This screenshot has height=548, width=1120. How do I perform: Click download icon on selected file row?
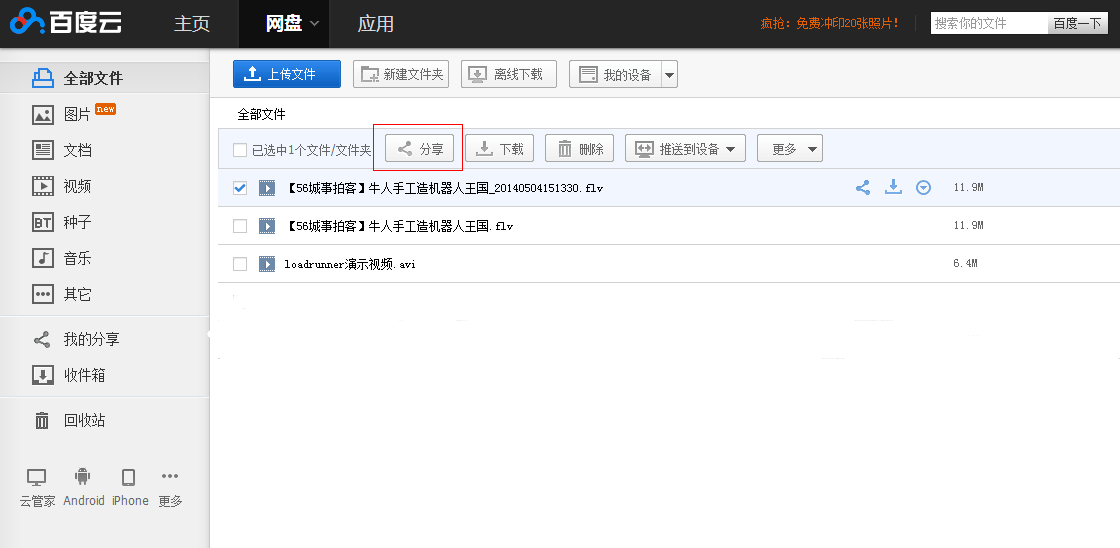coord(893,187)
